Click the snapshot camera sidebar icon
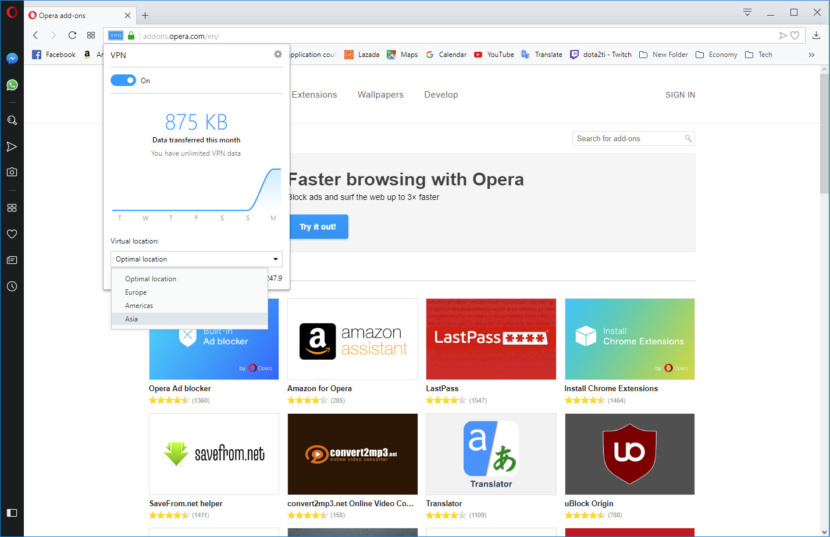 [x=12, y=172]
